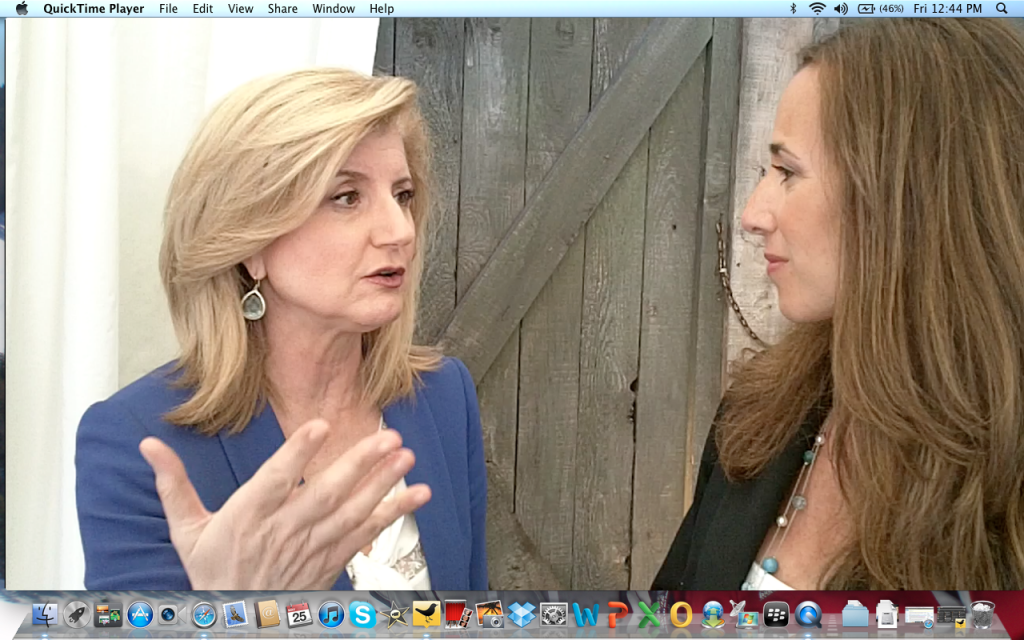The height and width of the screenshot is (640, 1024).
Task: Open Spotlight search magnifier
Action: [1002, 8]
